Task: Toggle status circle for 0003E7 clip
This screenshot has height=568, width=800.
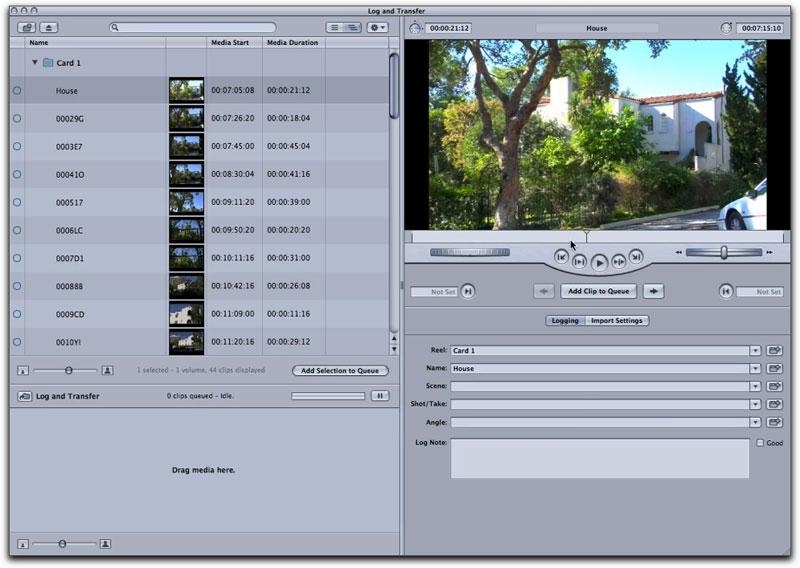Action: [x=17, y=146]
